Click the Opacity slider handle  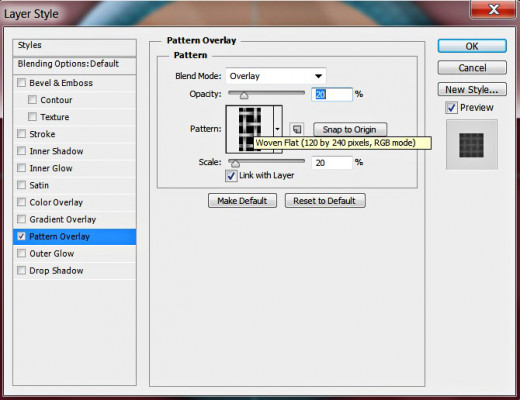(x=244, y=96)
